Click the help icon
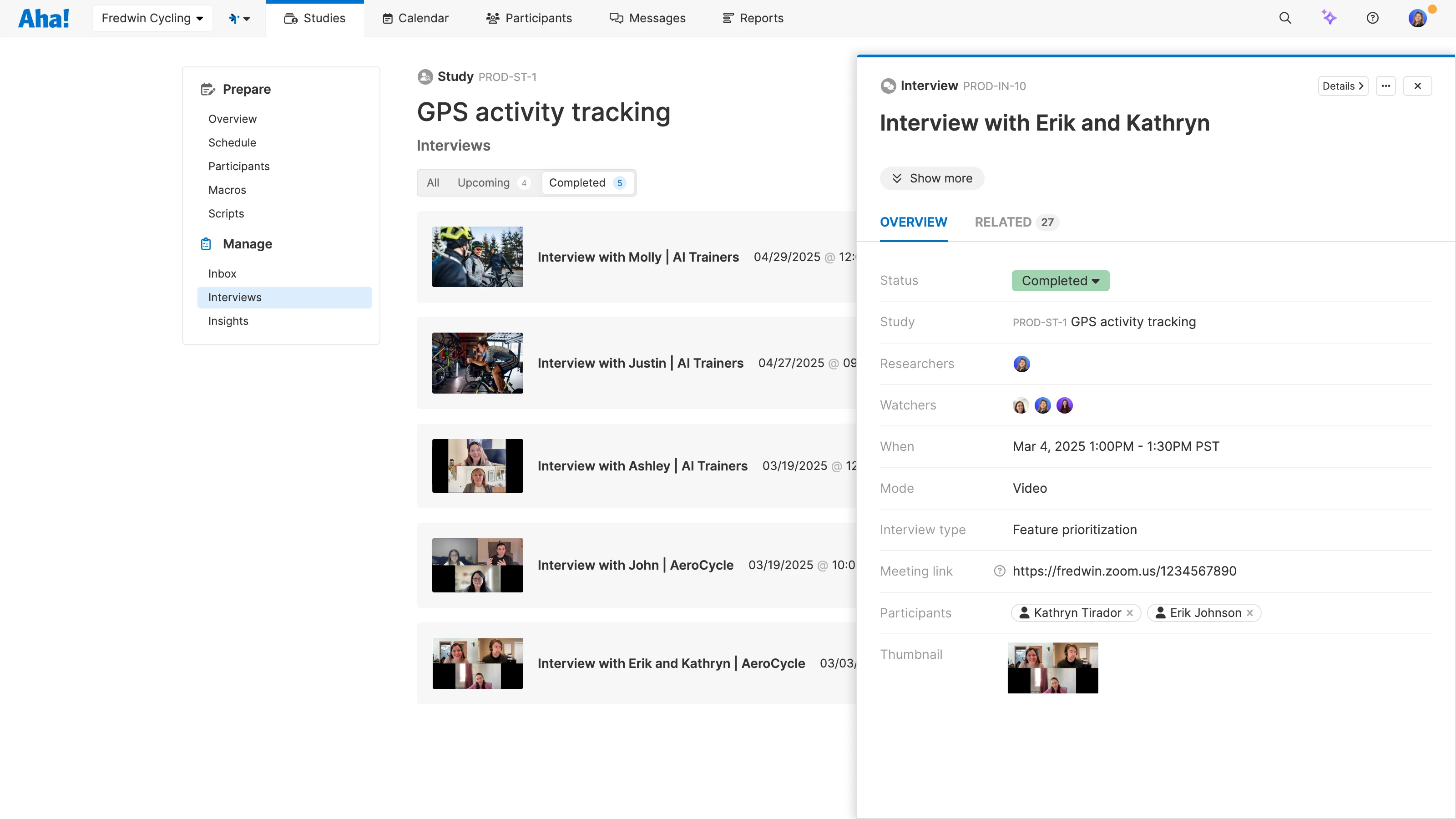The height and width of the screenshot is (819, 1456). 1373,18
